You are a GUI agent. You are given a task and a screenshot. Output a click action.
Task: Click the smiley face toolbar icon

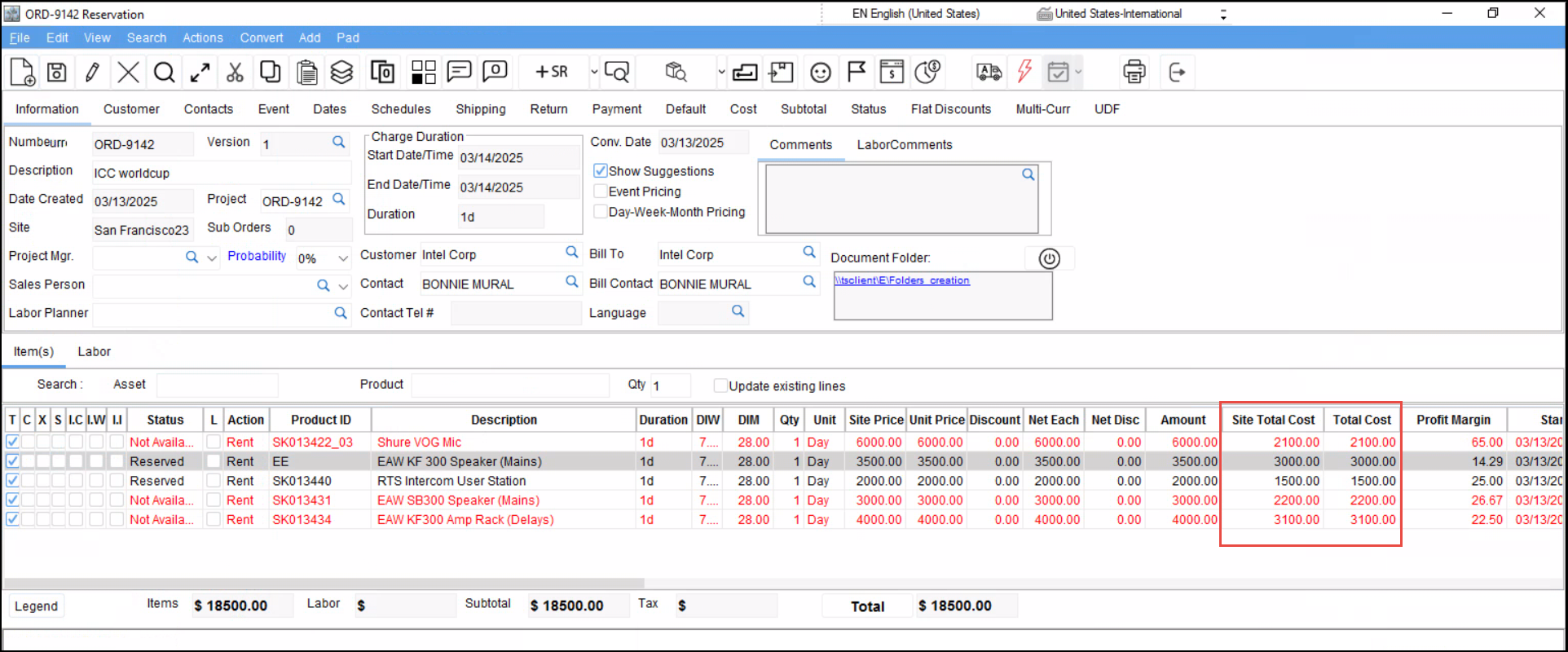click(x=820, y=73)
